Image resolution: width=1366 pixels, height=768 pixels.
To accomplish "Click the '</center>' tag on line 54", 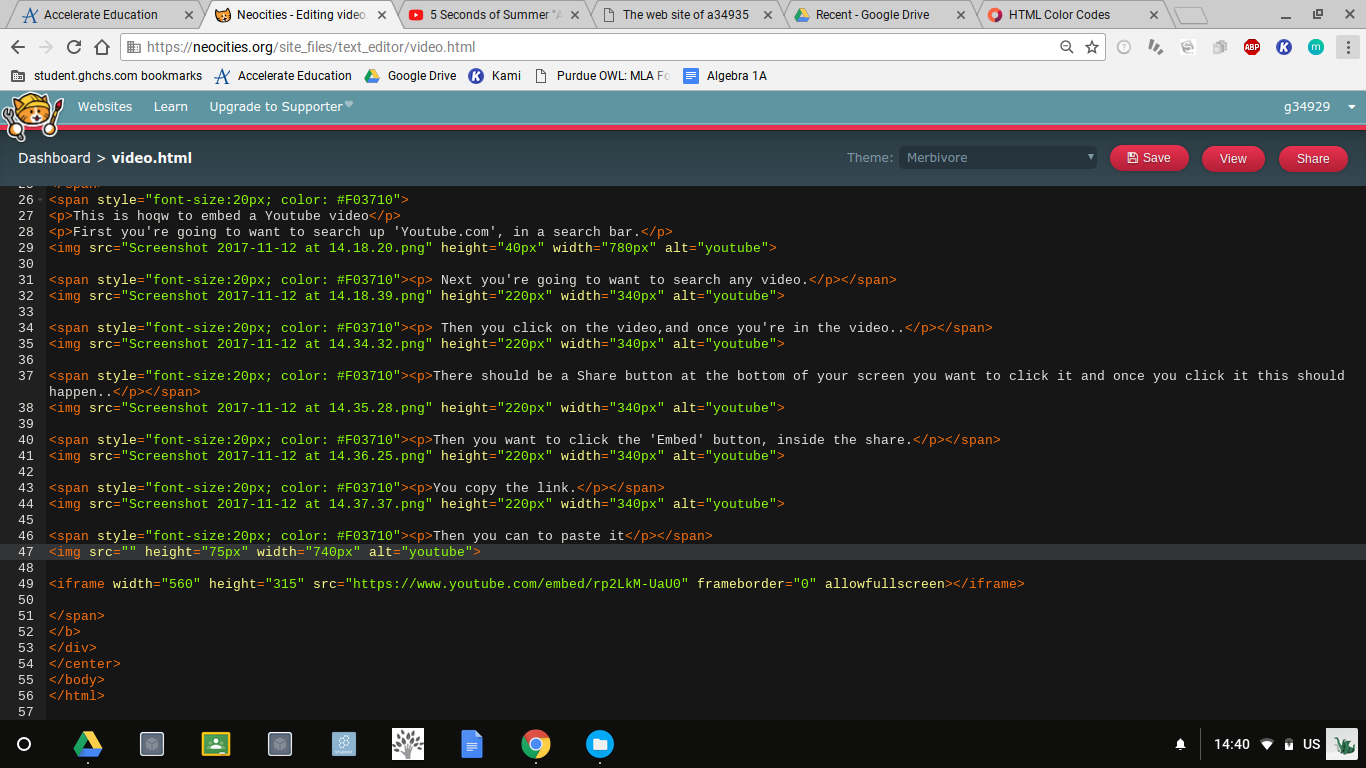I will pos(85,664).
